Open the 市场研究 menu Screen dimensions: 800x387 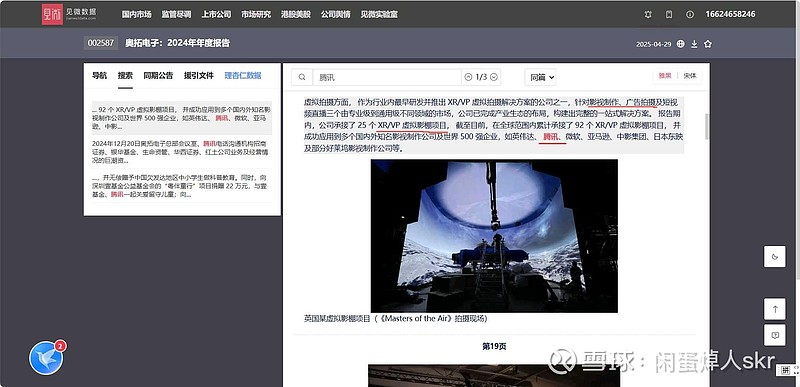(x=256, y=15)
